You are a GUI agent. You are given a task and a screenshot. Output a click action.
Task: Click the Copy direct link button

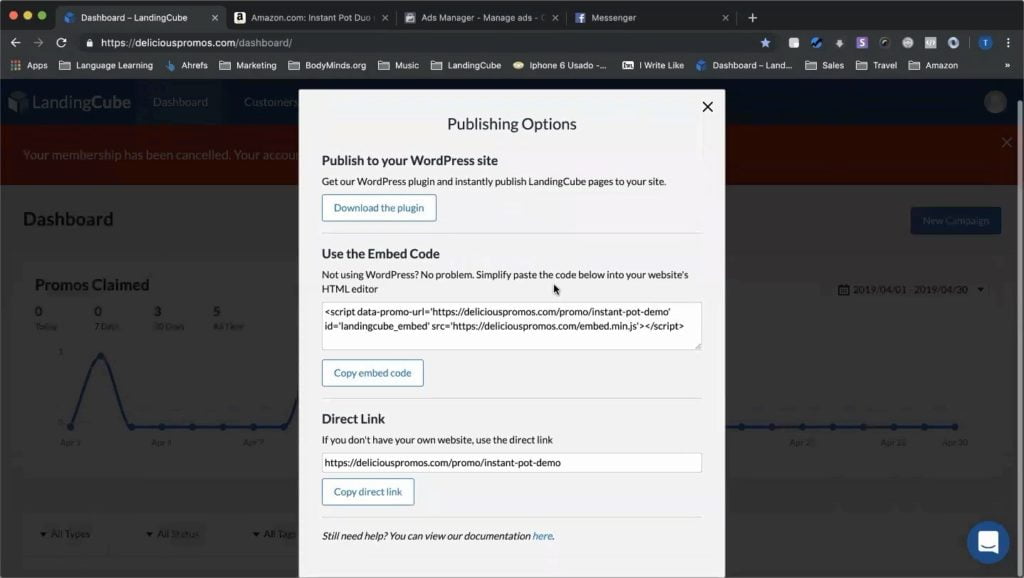368,492
